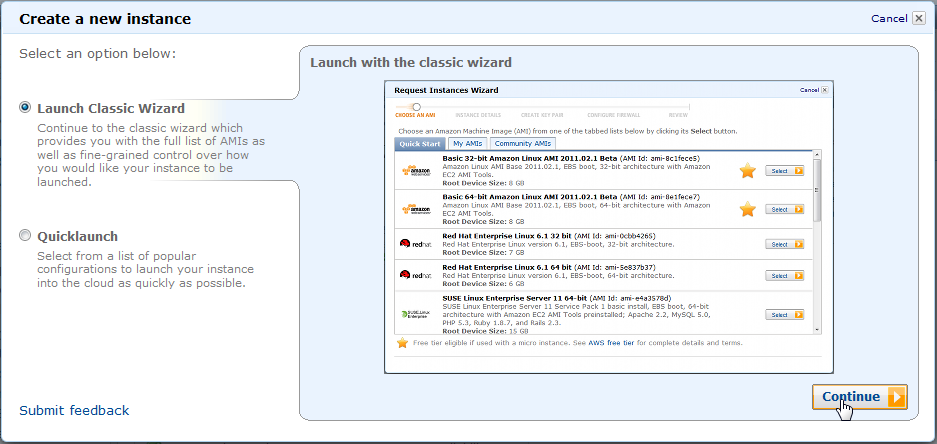The height and width of the screenshot is (444, 937).
Task: Click the Cancel link in dialog header
Action: click(x=889, y=19)
